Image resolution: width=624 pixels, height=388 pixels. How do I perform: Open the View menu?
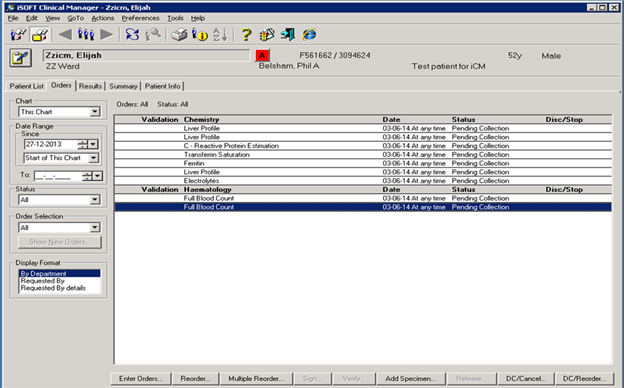(x=53, y=18)
